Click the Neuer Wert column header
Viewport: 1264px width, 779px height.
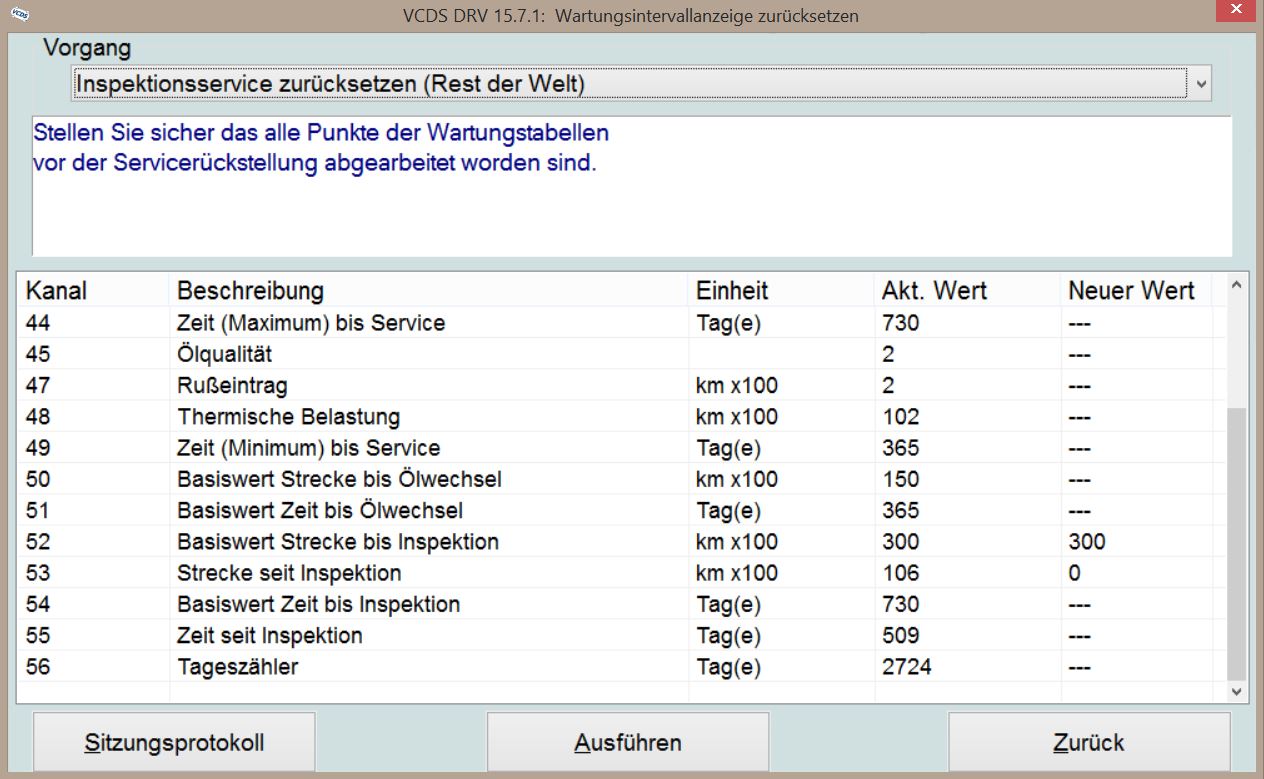[1136, 291]
